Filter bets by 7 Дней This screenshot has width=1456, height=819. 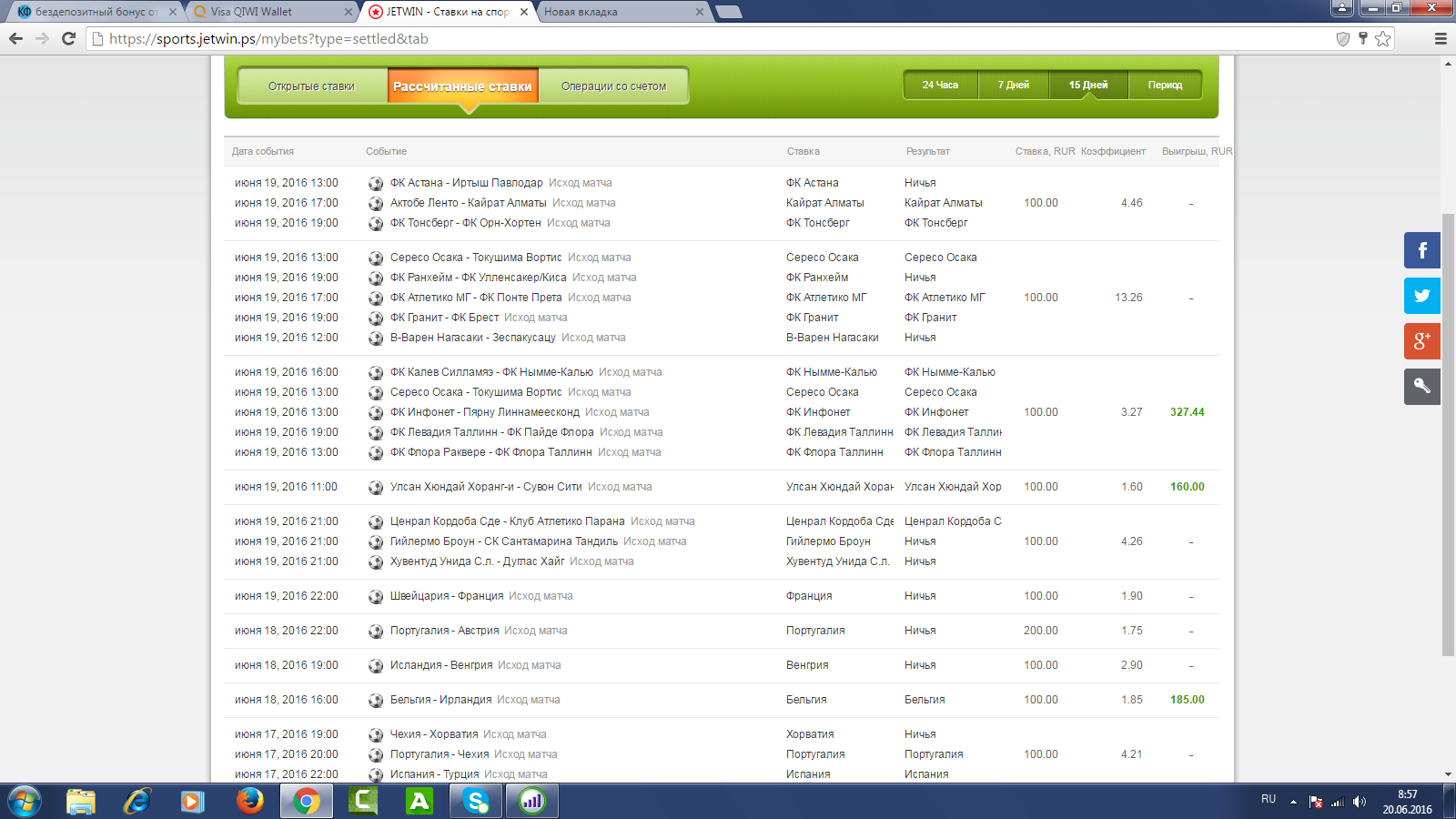pyautogui.click(x=1014, y=85)
